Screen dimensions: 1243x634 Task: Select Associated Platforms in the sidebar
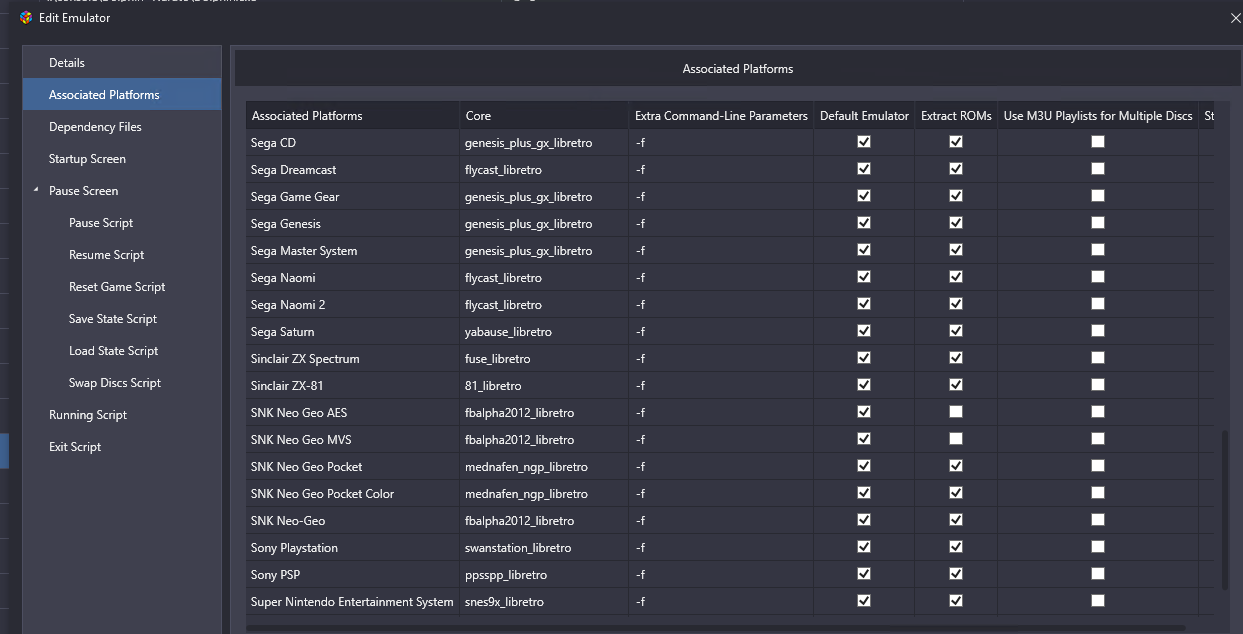point(122,95)
